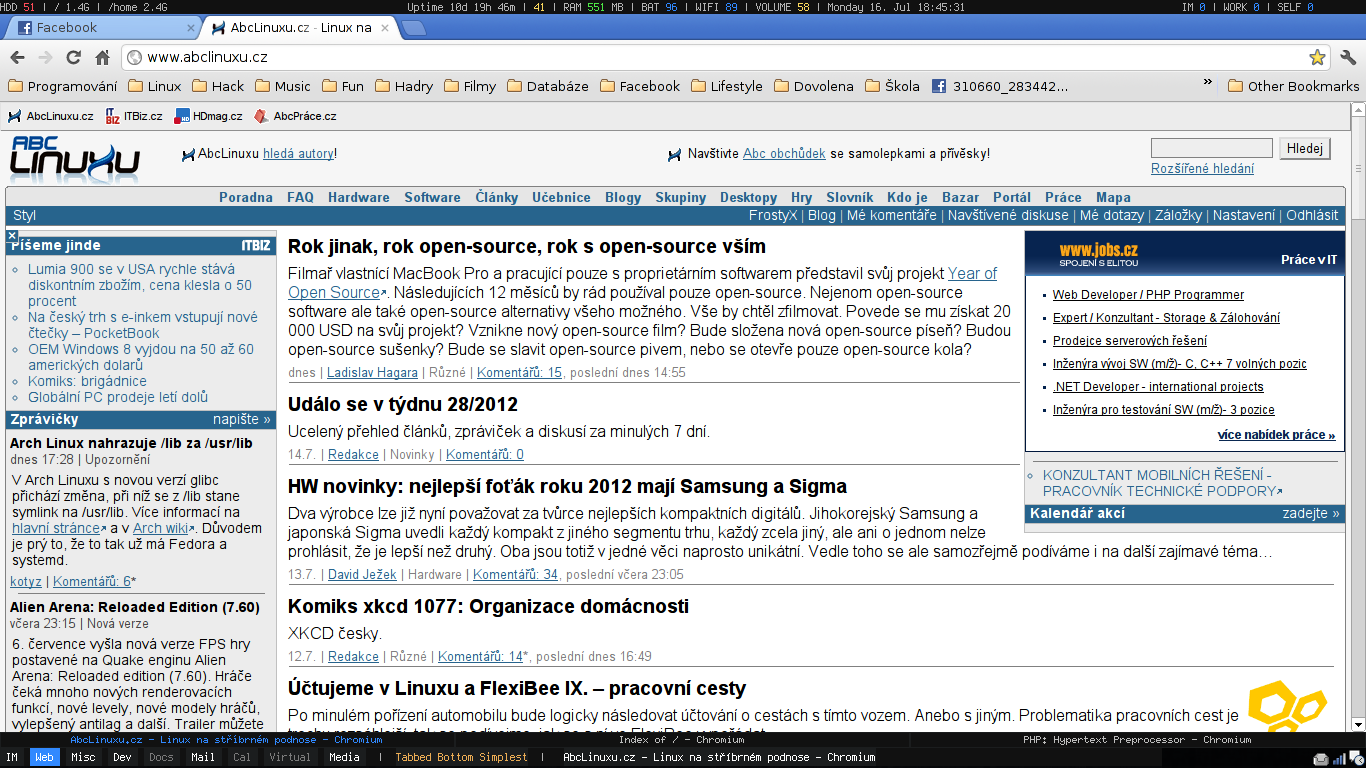Reload the page with the refresh icon
1366x768 pixels.
coord(74,57)
